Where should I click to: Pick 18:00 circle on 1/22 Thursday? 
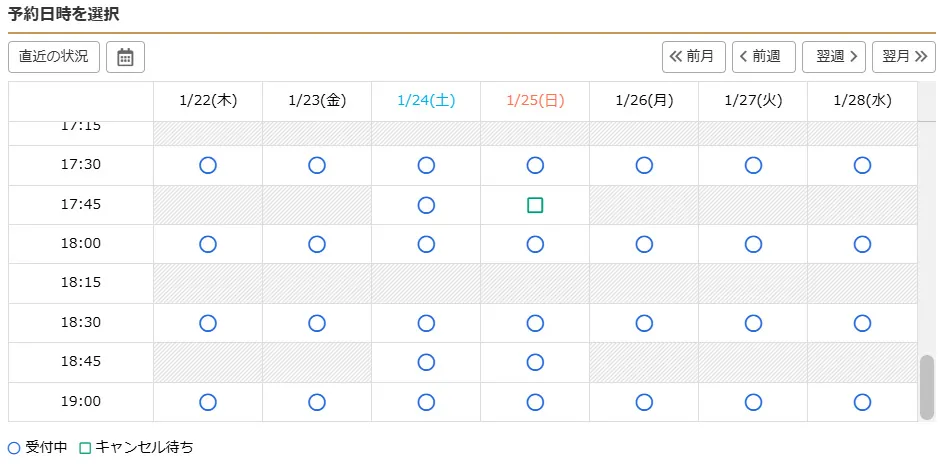coord(208,244)
